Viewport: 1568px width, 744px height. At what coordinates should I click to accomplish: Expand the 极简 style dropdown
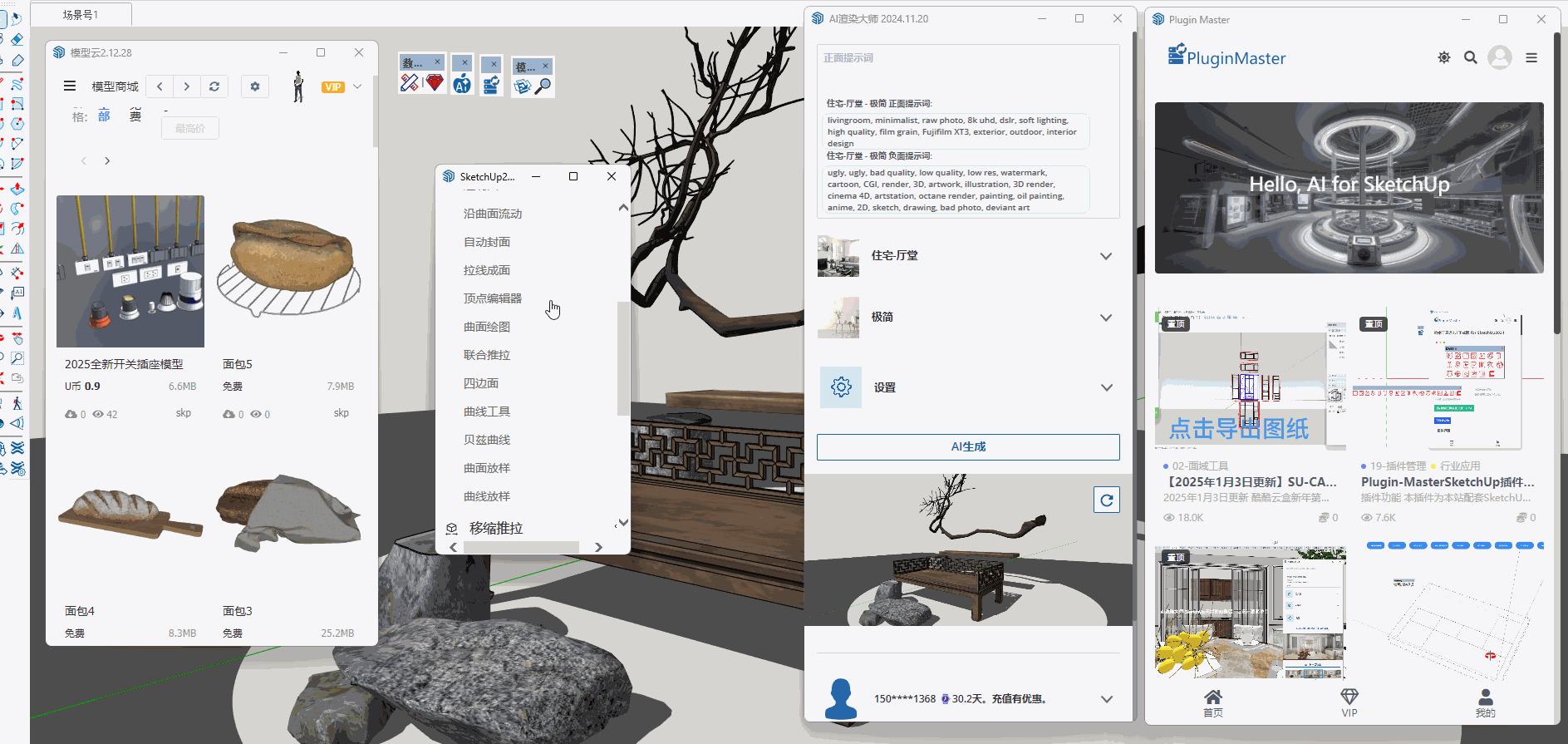click(1105, 318)
